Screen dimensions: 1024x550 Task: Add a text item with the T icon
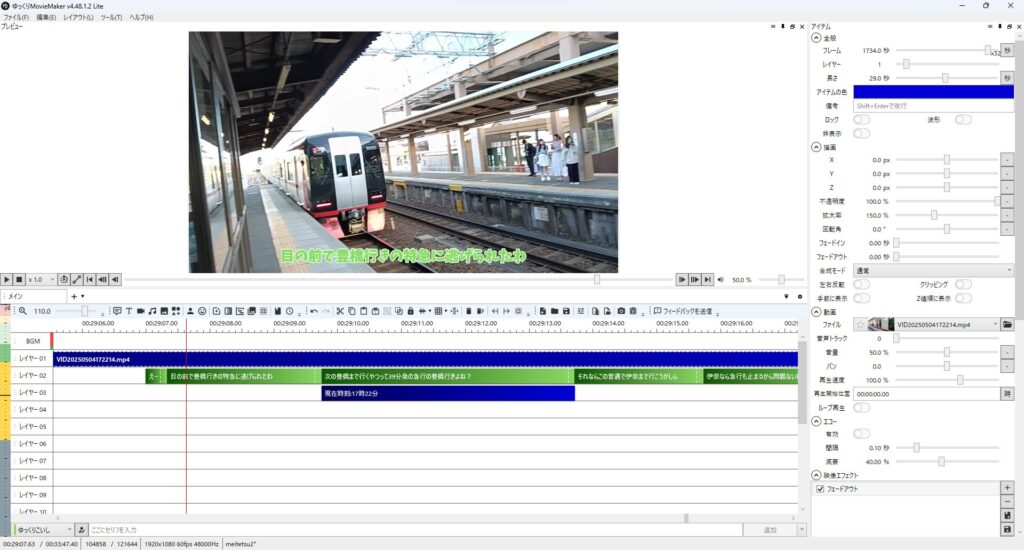pyautogui.click(x=129, y=311)
